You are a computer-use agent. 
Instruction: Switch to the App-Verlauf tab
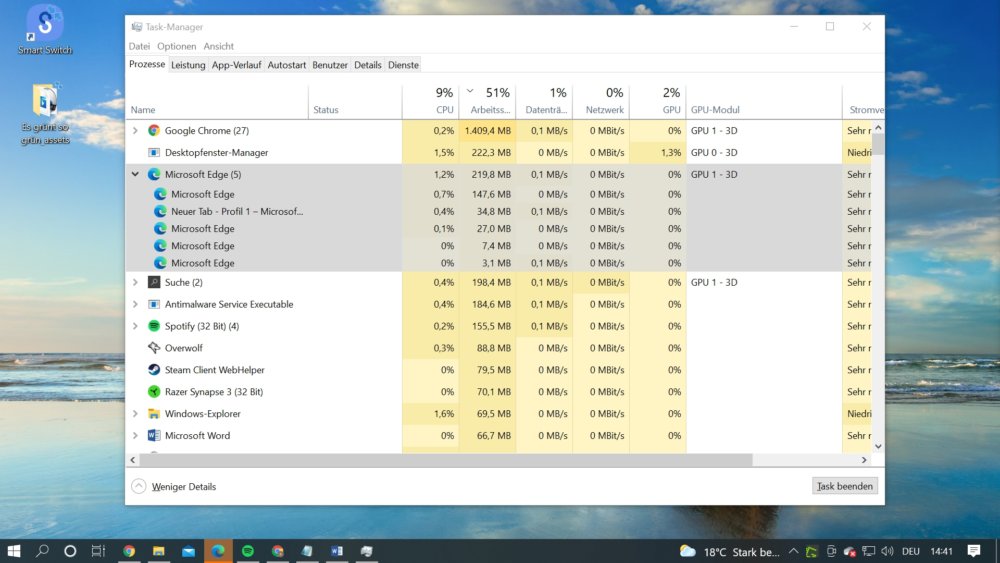pyautogui.click(x=237, y=65)
